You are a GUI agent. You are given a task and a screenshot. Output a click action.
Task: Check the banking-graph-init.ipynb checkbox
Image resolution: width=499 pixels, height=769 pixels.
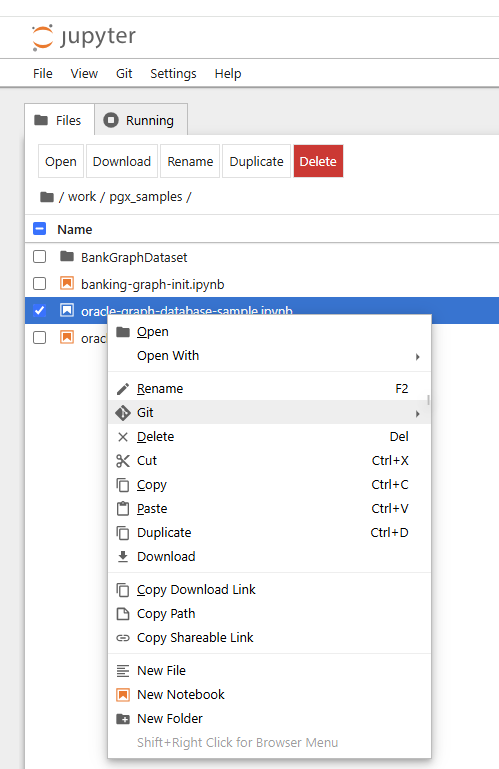tap(39, 283)
